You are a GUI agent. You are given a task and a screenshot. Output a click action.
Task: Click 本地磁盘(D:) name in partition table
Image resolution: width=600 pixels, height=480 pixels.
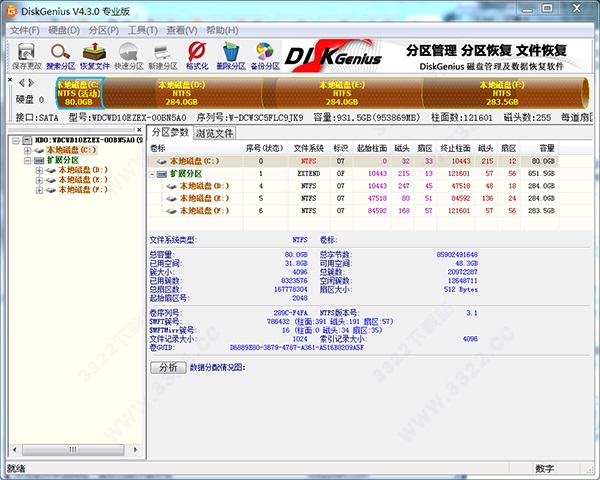[x=204, y=186]
